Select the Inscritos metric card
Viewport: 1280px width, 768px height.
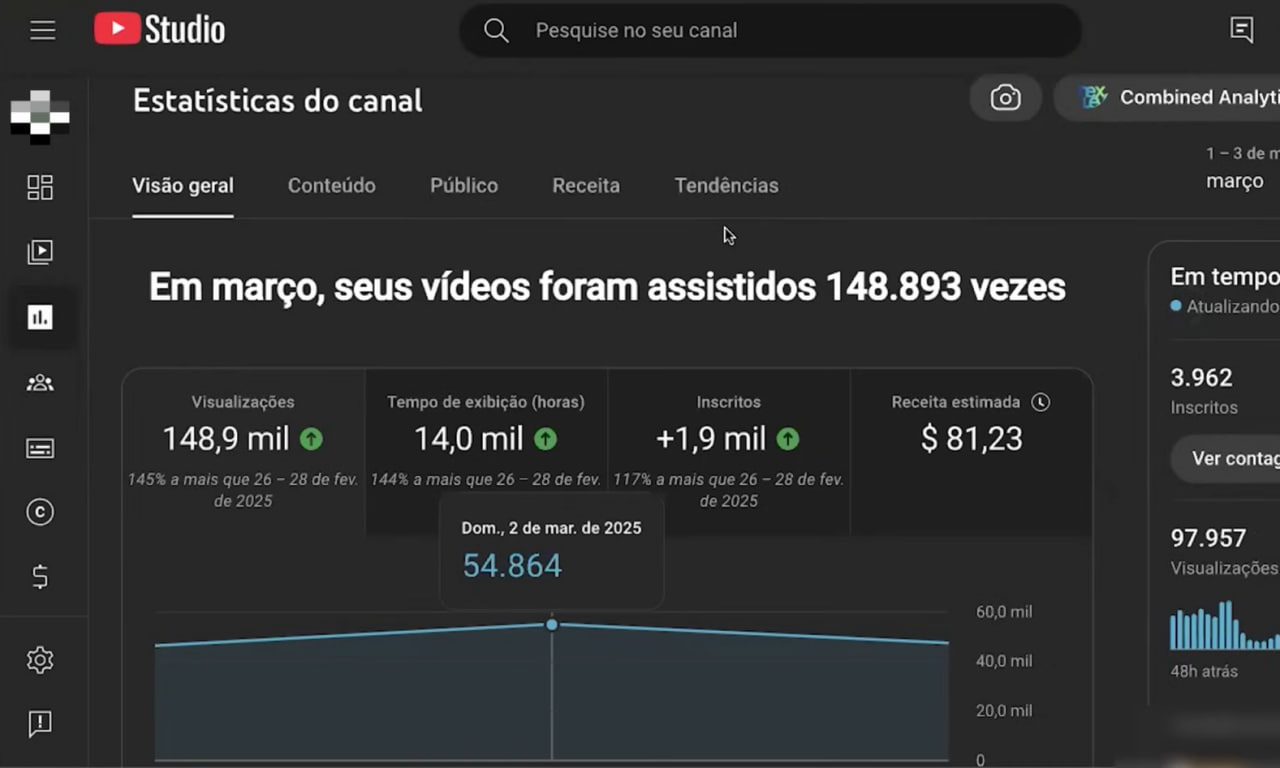[729, 452]
